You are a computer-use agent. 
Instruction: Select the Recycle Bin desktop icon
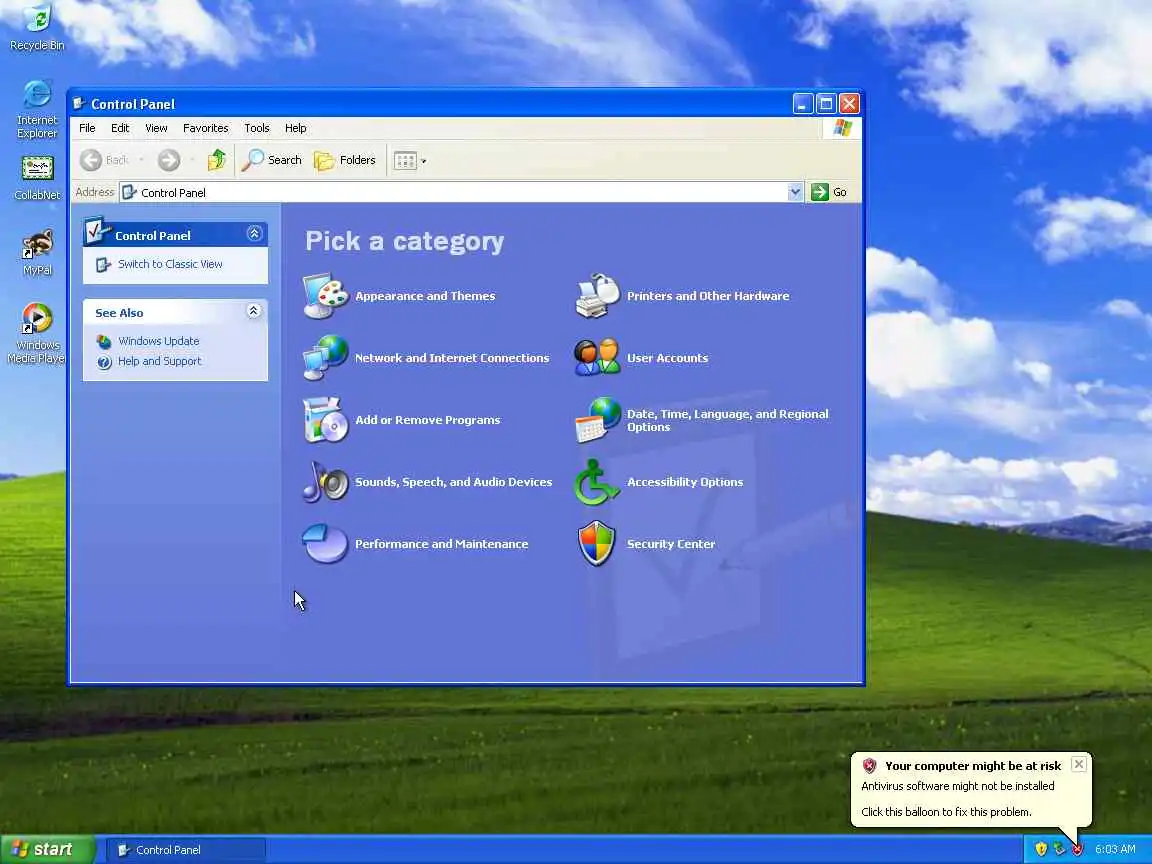[x=37, y=28]
